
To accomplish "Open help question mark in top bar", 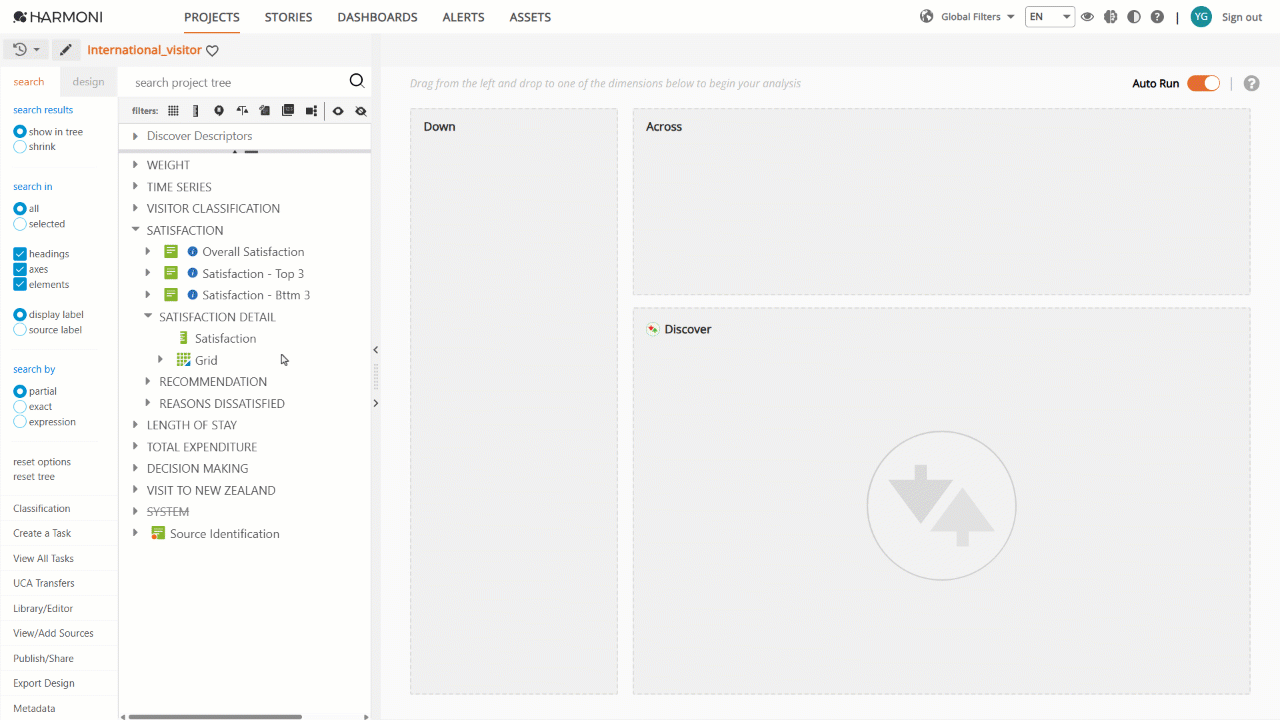I will (1157, 17).
